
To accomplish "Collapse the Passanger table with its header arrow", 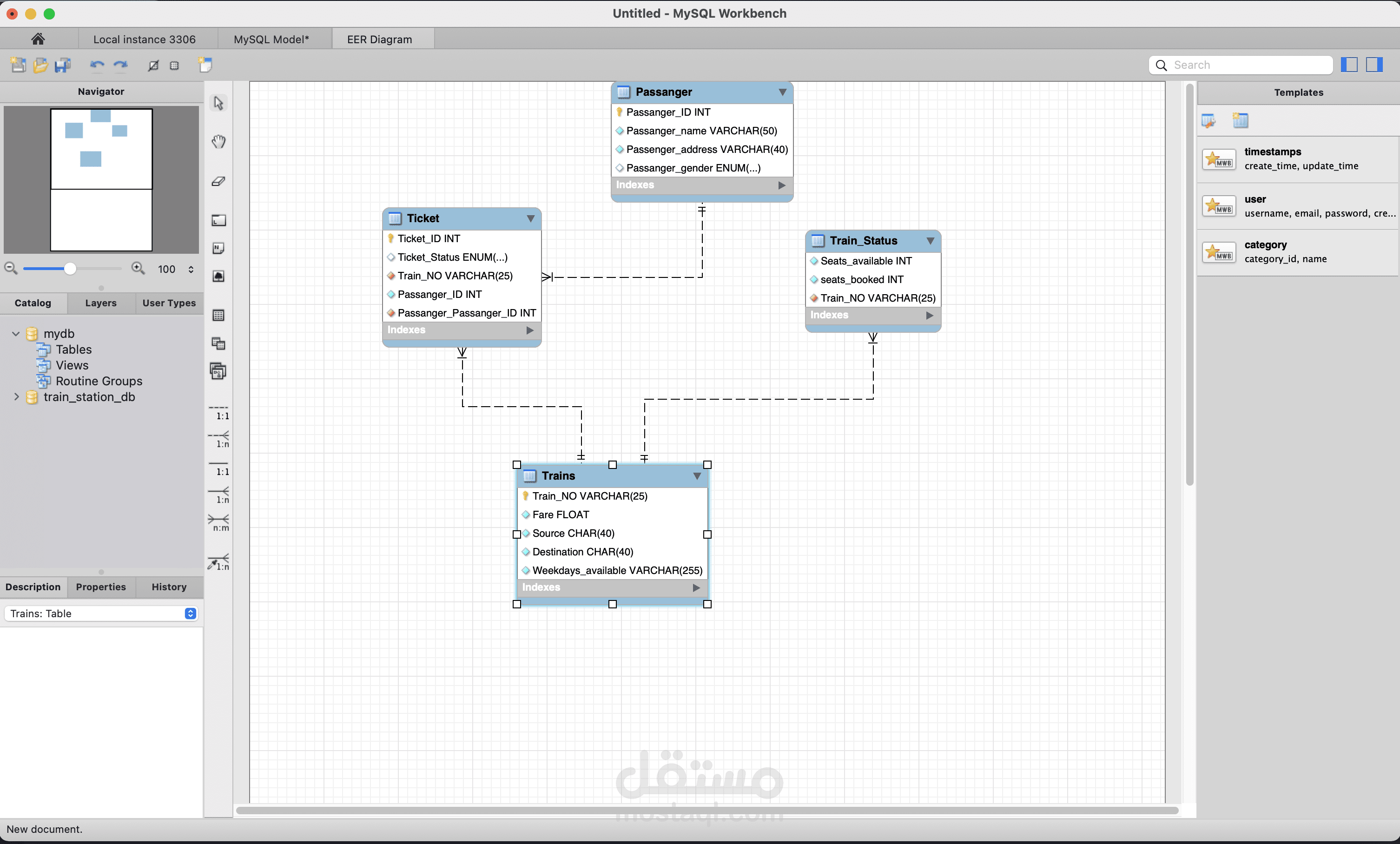I will click(x=782, y=92).
